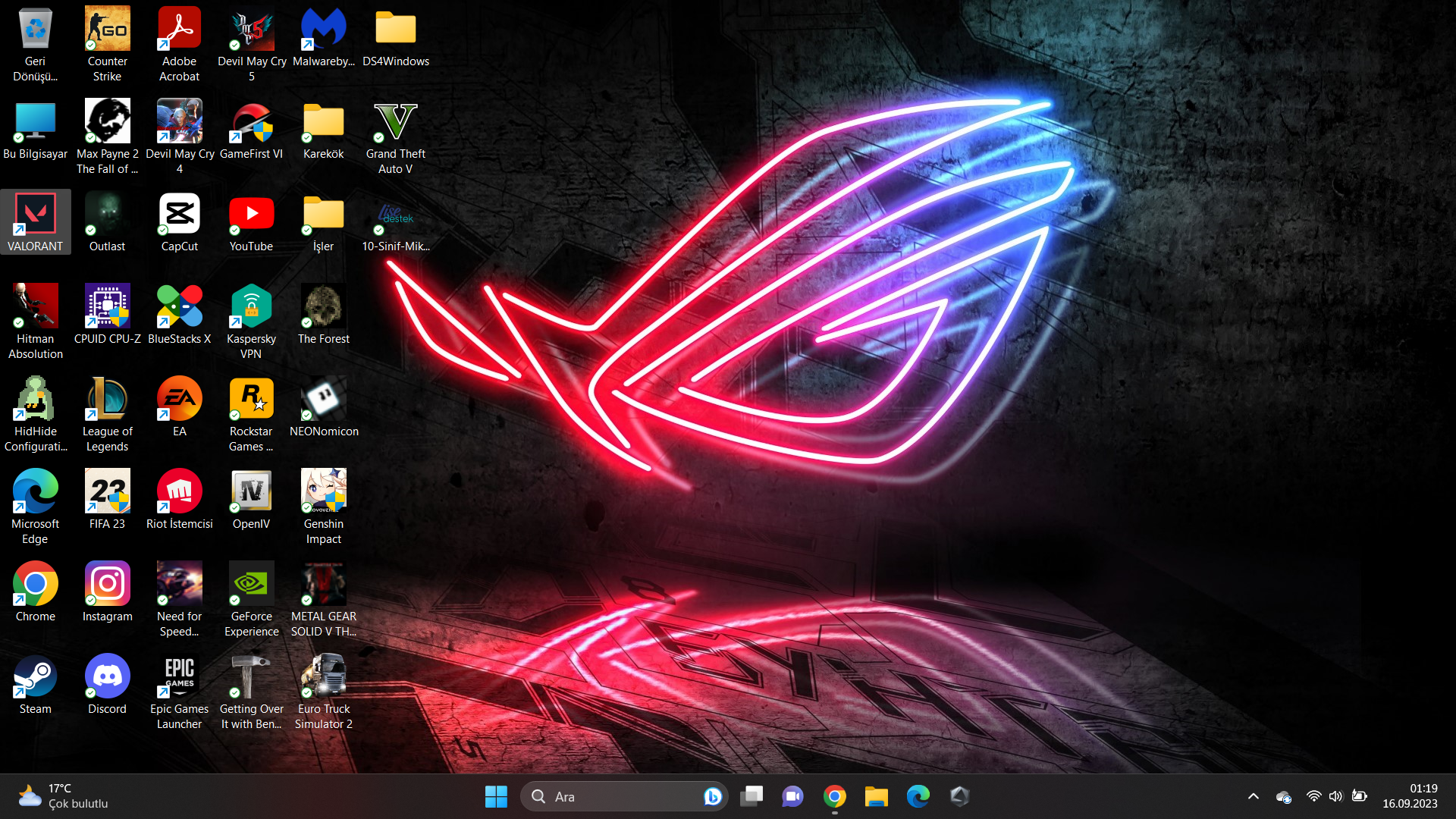The height and width of the screenshot is (819, 1456).
Task: Select Epic Games Launcher shortcut
Action: pyautogui.click(x=179, y=692)
